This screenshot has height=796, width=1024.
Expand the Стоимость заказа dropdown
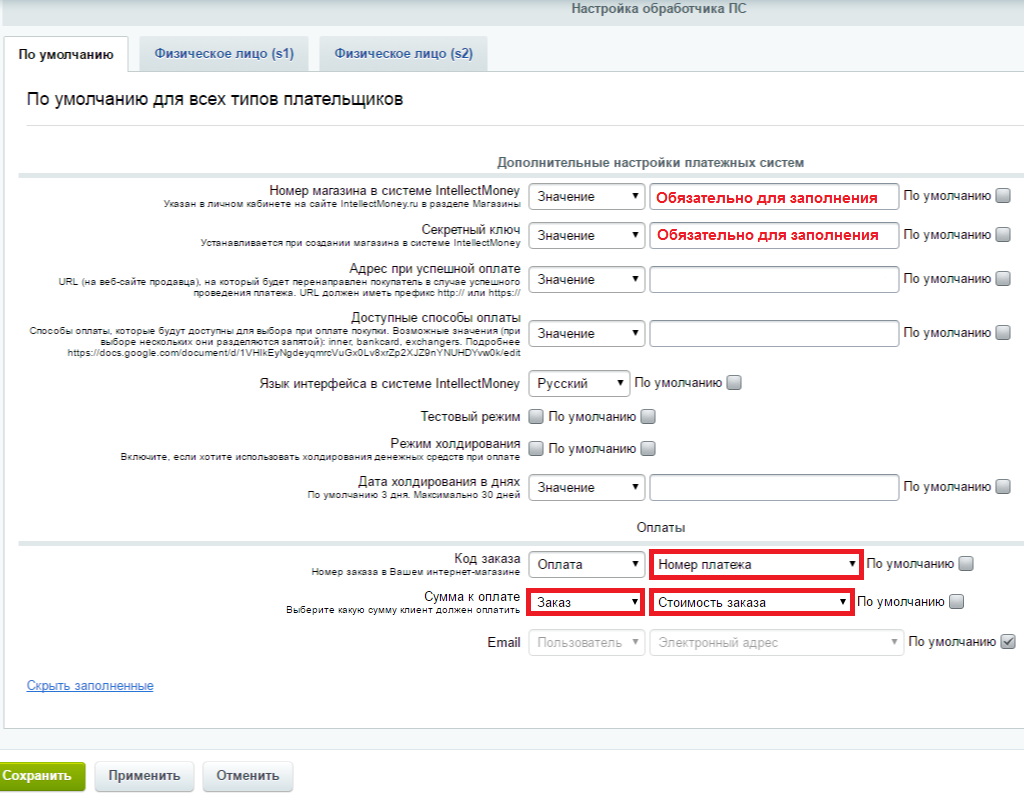pyautogui.click(x=751, y=602)
